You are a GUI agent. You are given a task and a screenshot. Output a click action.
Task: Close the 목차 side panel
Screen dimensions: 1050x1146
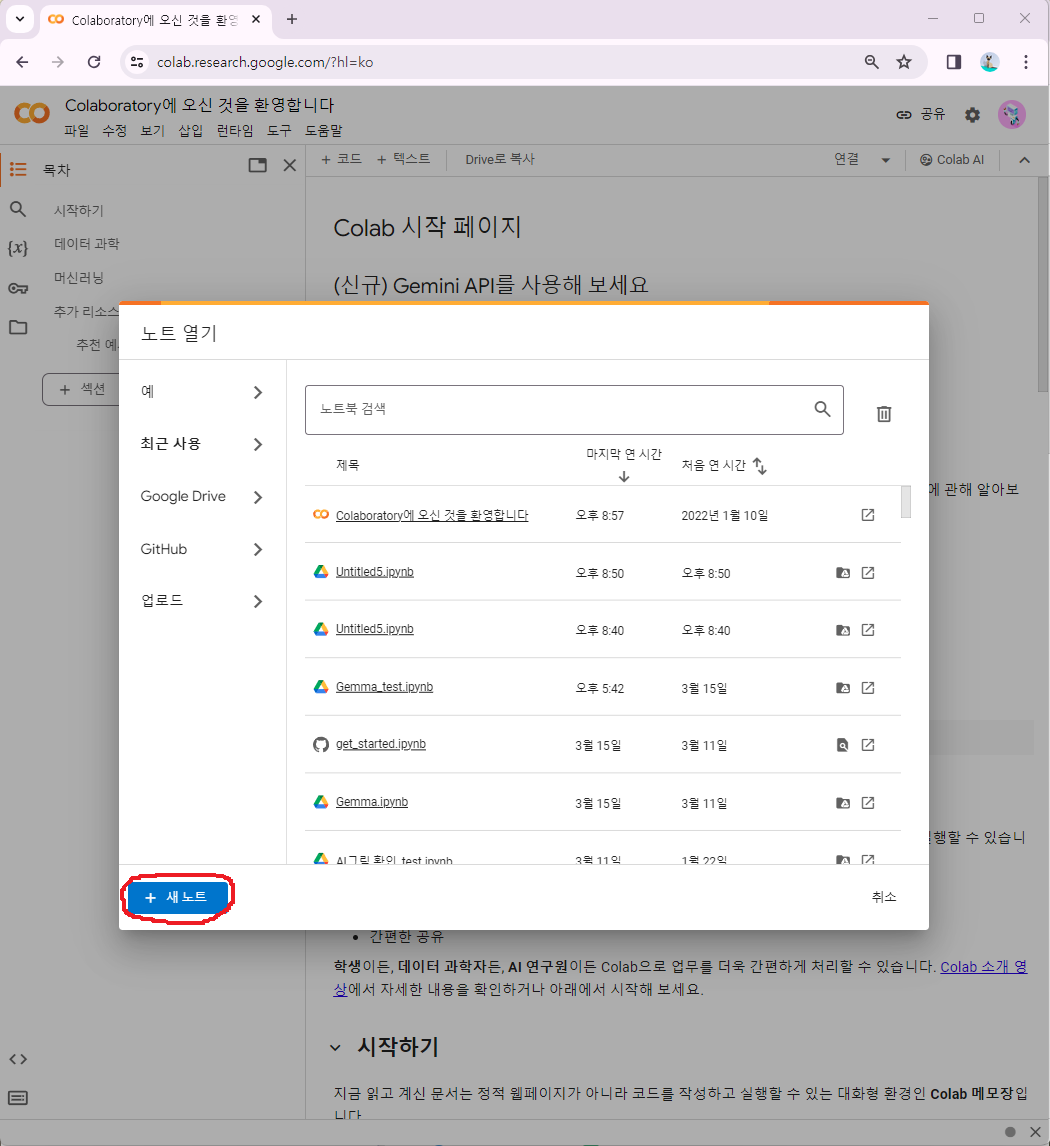(x=290, y=165)
